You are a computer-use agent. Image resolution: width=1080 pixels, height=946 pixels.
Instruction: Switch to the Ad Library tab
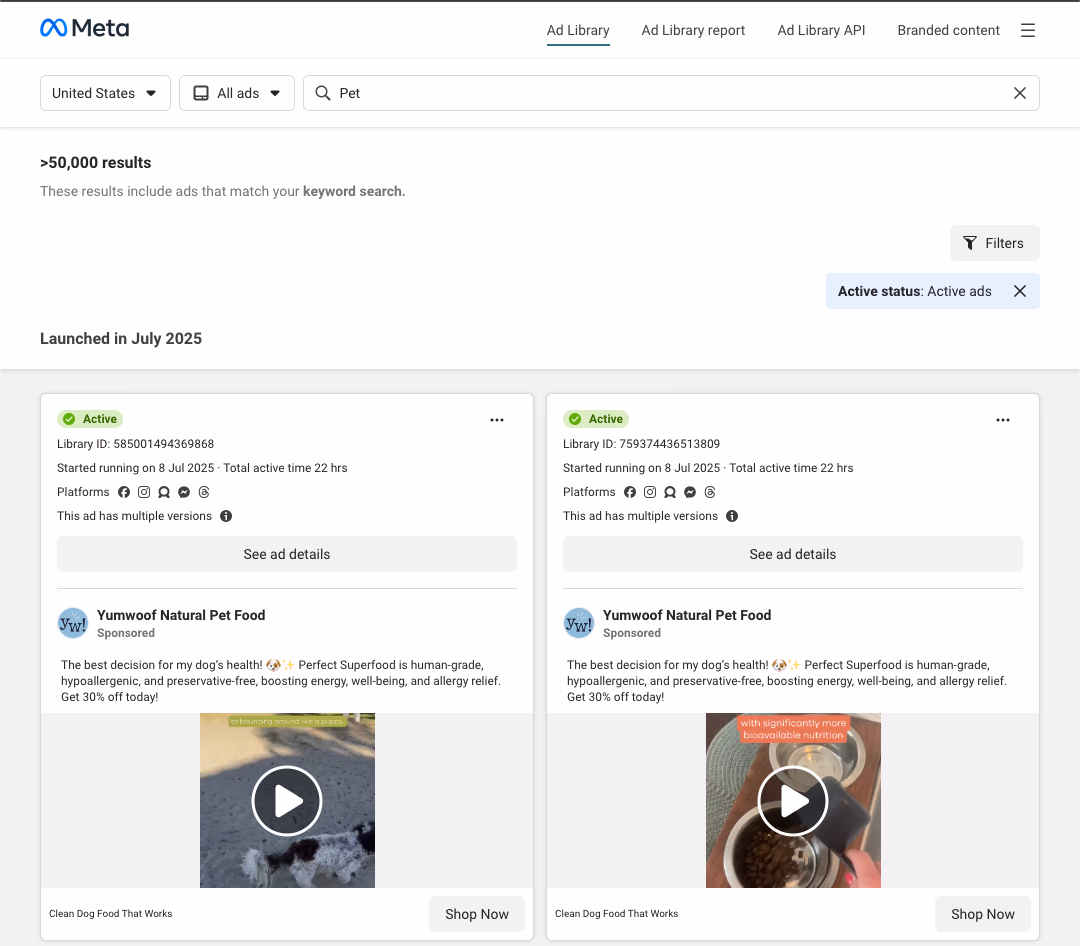578,30
